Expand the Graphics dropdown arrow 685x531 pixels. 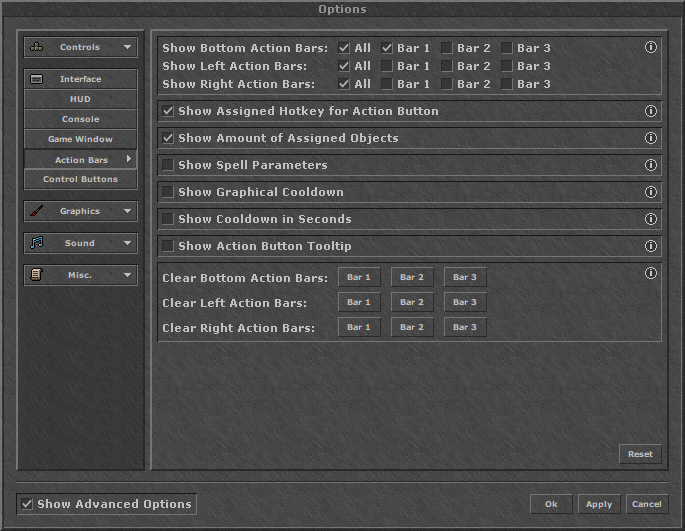point(127,211)
